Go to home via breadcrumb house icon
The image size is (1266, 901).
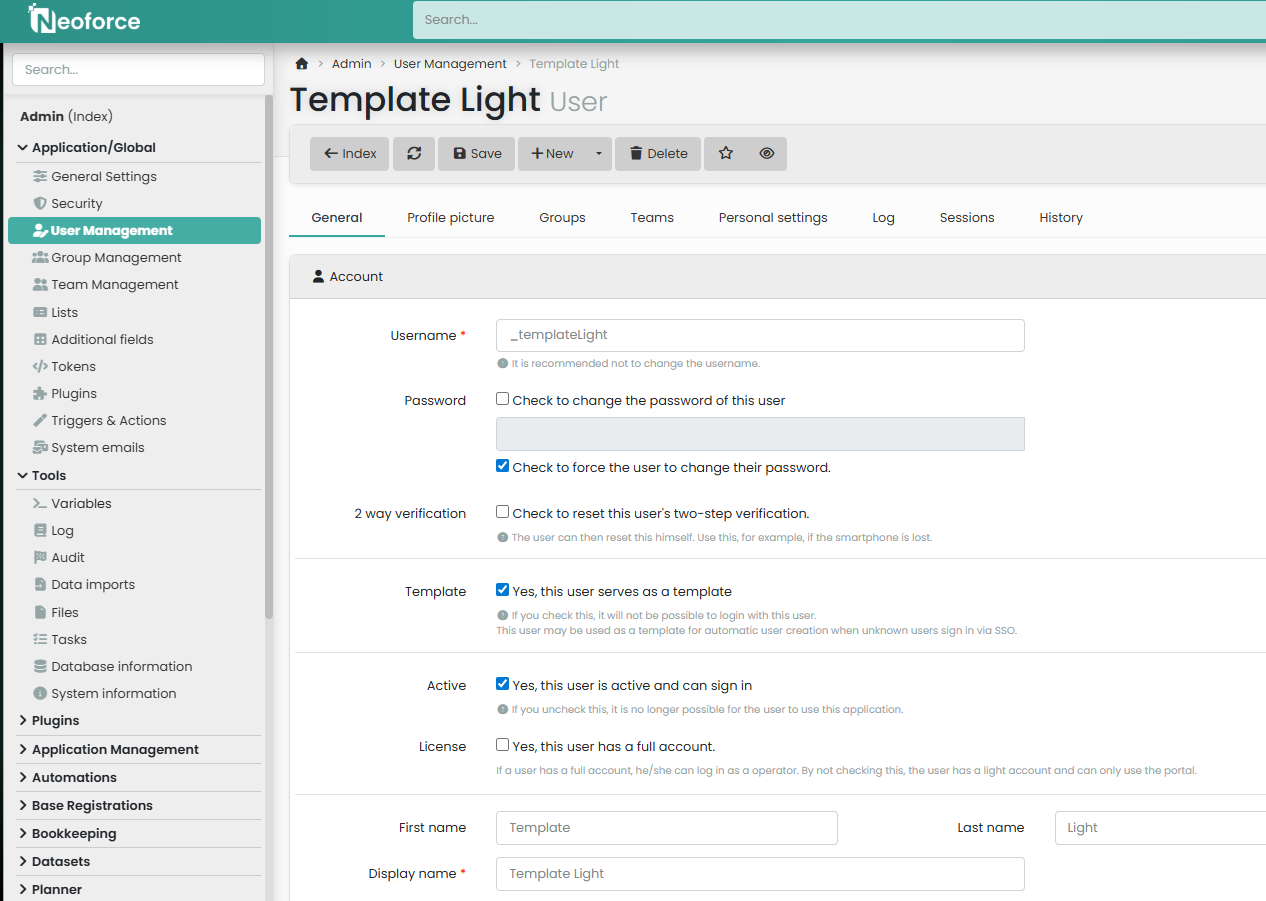[x=302, y=64]
